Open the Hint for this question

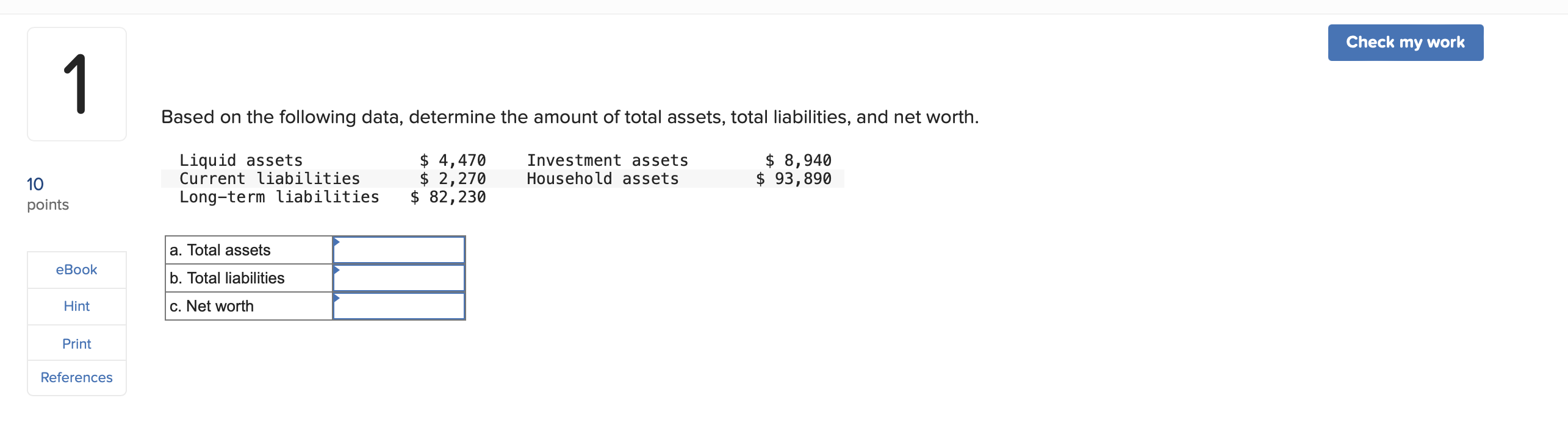(x=76, y=306)
